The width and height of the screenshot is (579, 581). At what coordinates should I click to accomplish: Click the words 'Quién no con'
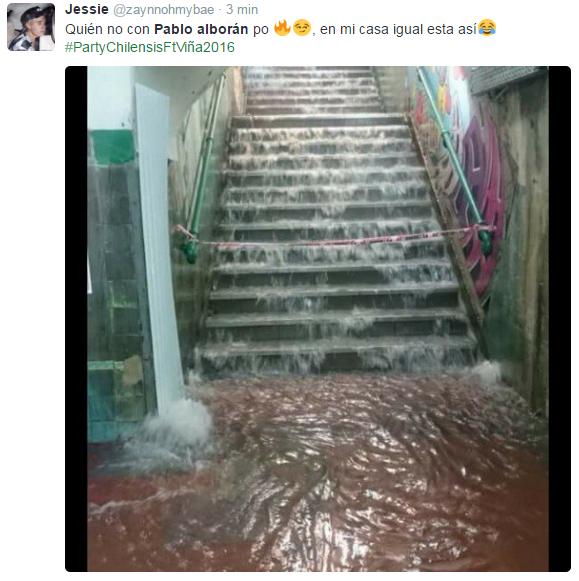[x=107, y=29]
